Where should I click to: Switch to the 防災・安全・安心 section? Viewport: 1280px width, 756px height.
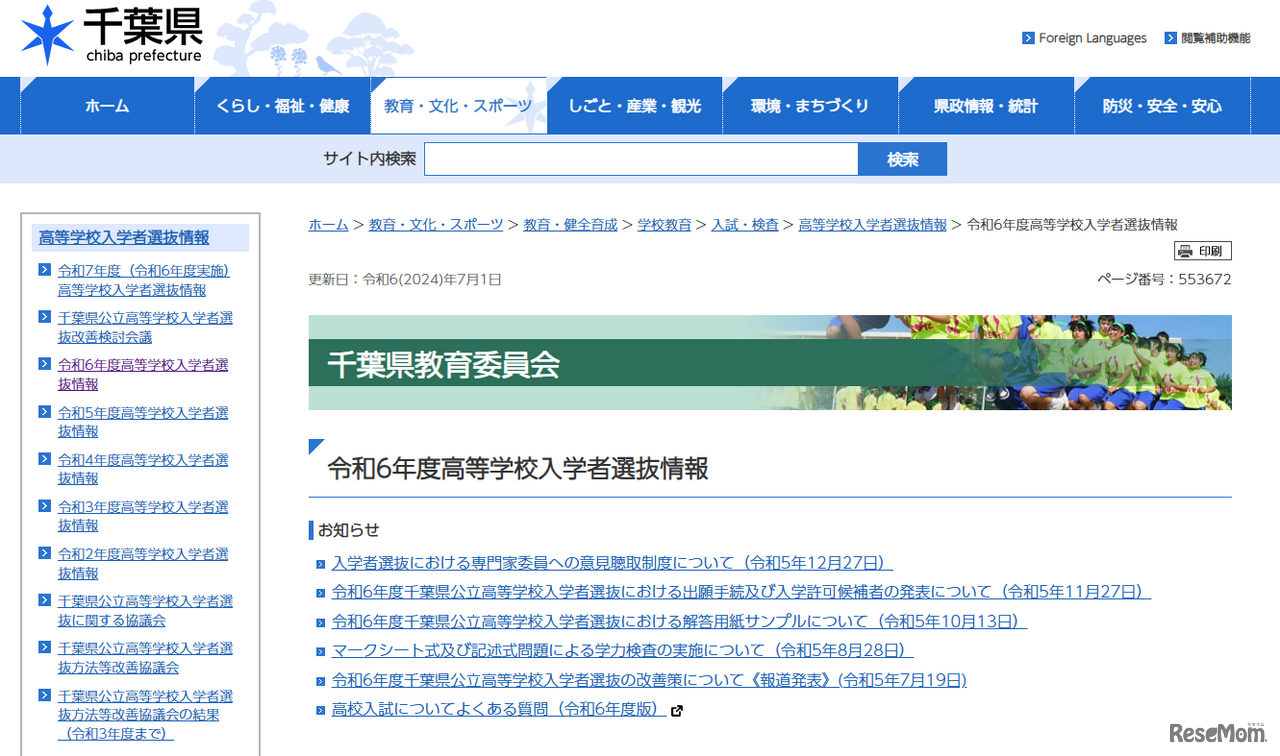(x=1161, y=105)
